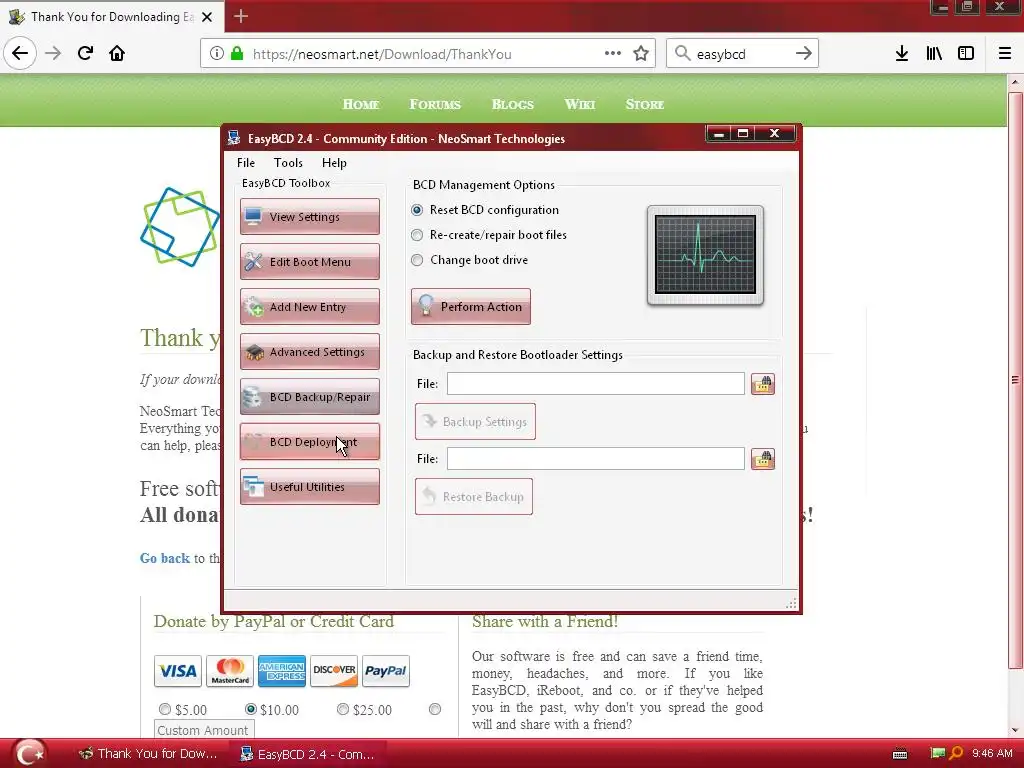Browse for restore file icon
This screenshot has width=1024, height=768.
[763, 459]
